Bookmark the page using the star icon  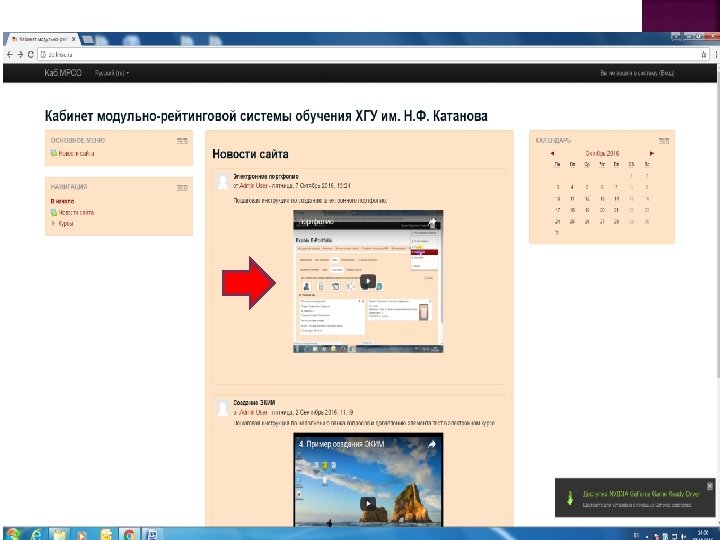pyautogui.click(x=704, y=54)
